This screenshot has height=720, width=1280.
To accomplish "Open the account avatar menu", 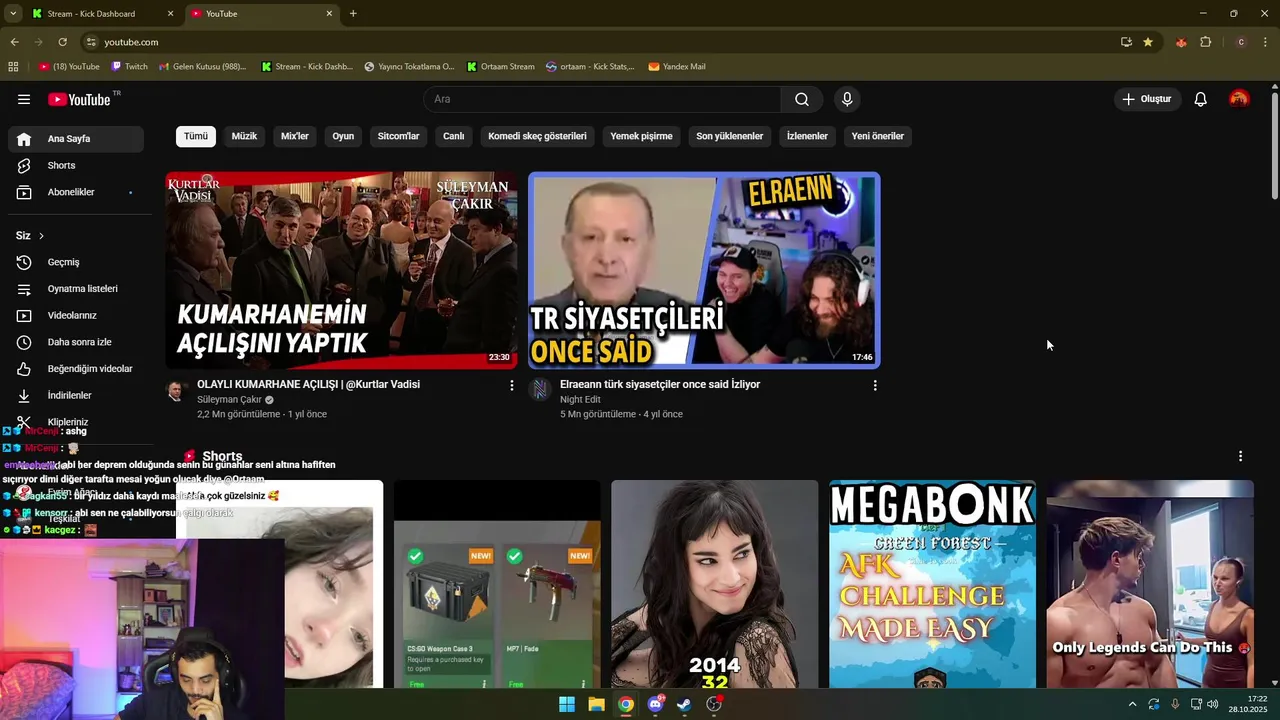I will (1239, 99).
